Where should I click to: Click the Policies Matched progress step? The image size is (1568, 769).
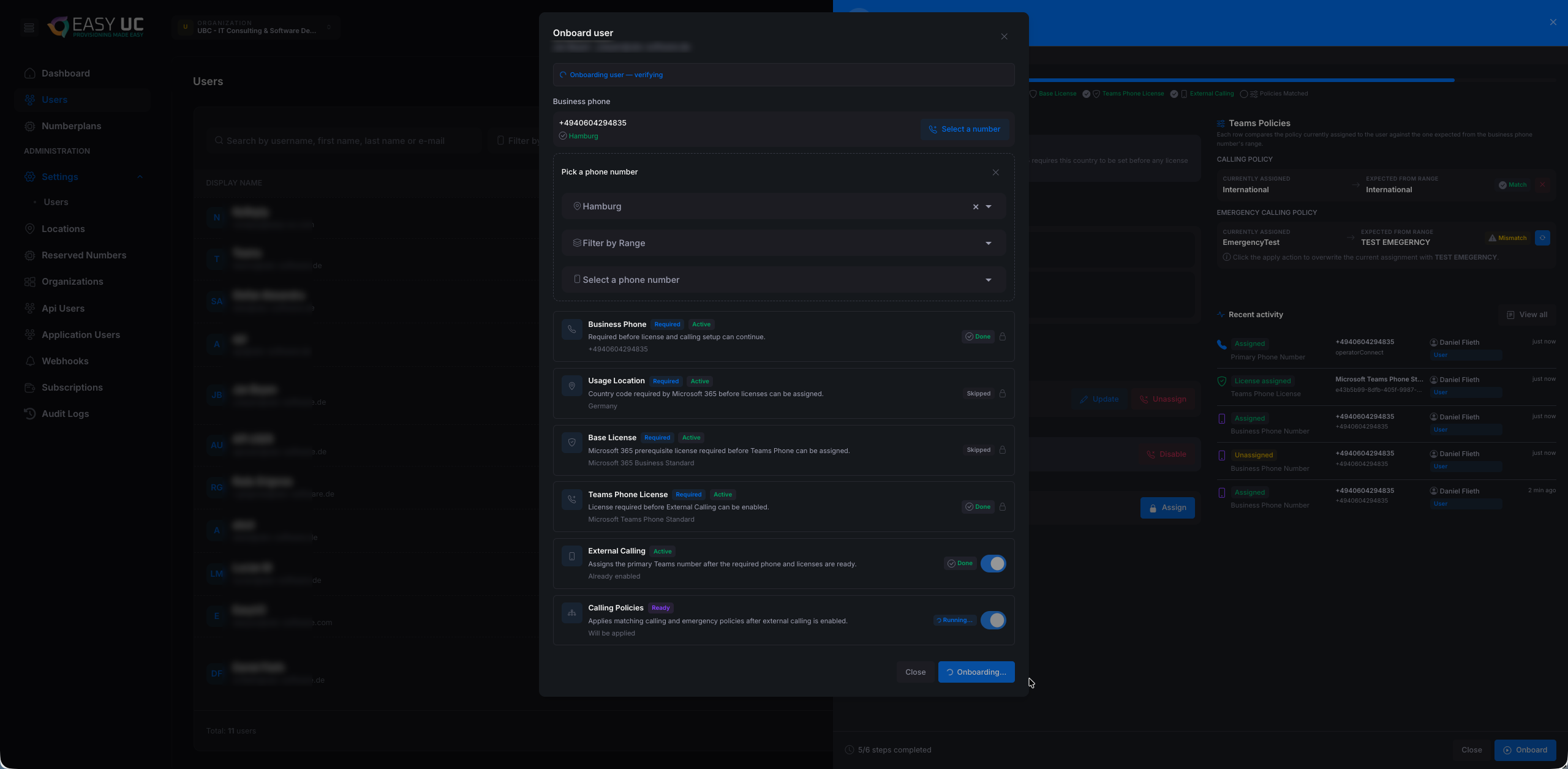[x=1274, y=94]
